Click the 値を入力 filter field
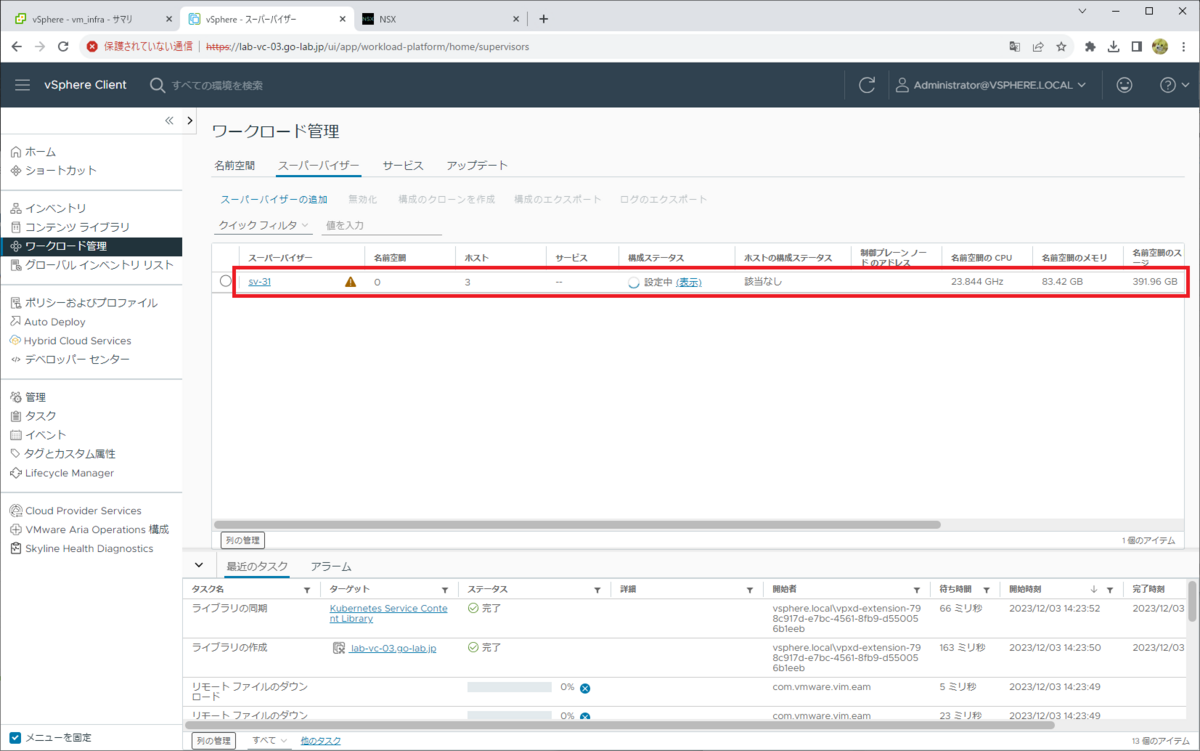The height and width of the screenshot is (751, 1200). (x=381, y=226)
